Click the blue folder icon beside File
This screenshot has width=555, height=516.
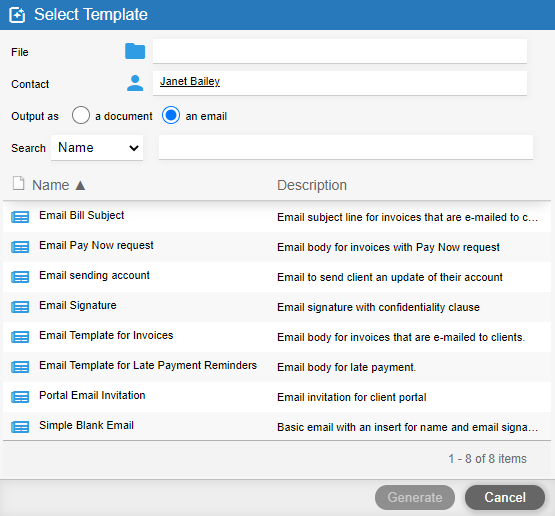pyautogui.click(x=135, y=51)
